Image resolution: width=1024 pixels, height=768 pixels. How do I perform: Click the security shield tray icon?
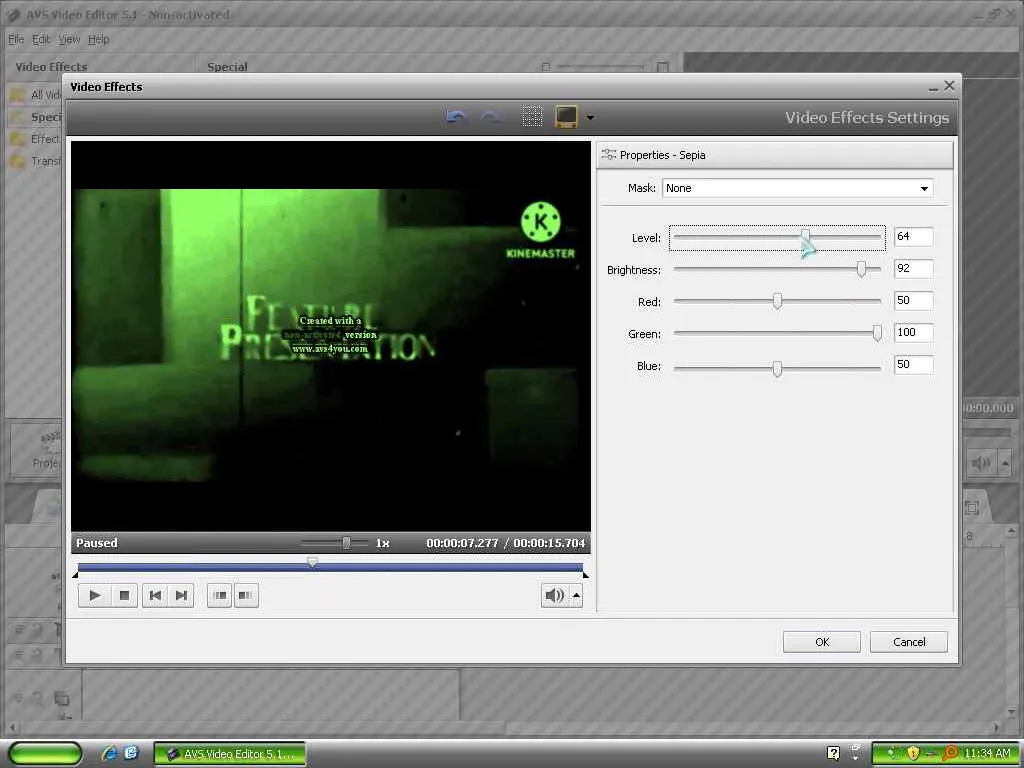point(913,754)
